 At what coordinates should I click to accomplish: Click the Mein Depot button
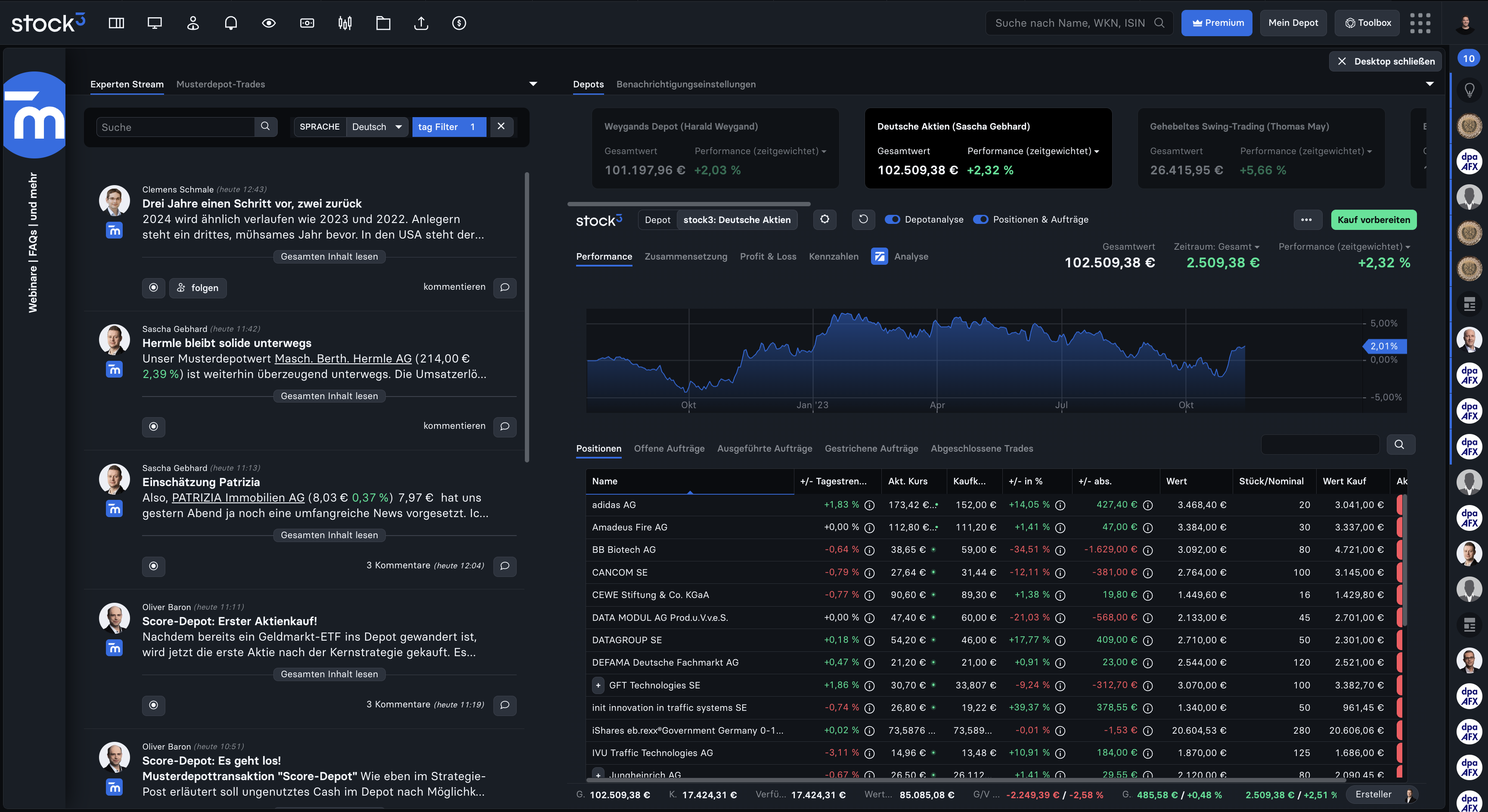1293,23
